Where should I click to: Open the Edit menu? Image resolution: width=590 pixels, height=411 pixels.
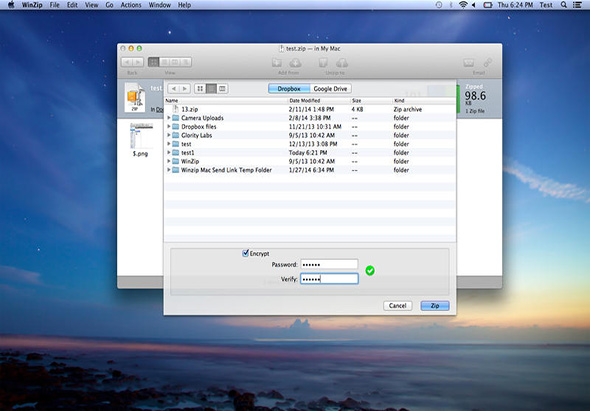click(x=72, y=5)
